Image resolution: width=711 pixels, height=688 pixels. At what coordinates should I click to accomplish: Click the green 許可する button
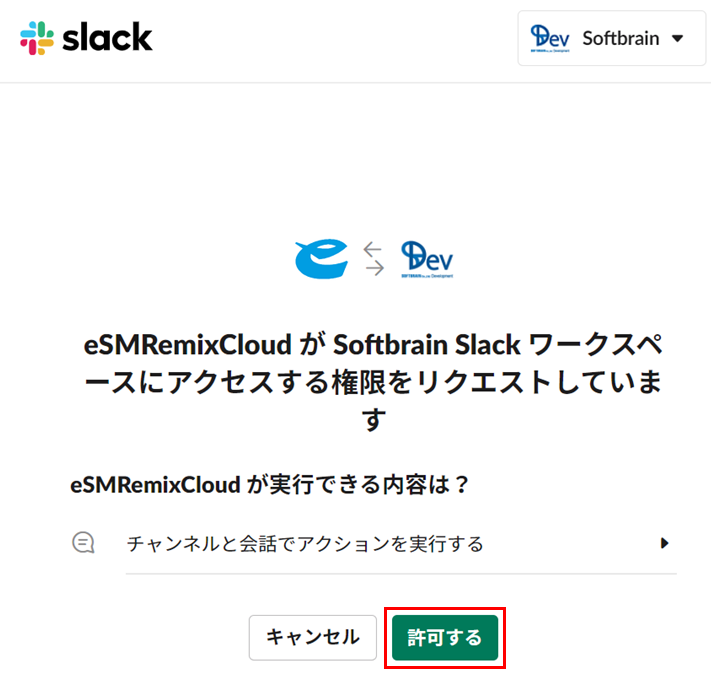(445, 637)
